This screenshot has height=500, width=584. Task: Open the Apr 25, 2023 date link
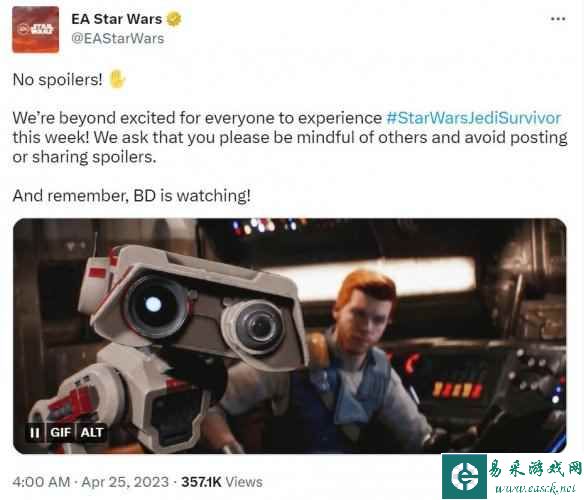click(125, 482)
